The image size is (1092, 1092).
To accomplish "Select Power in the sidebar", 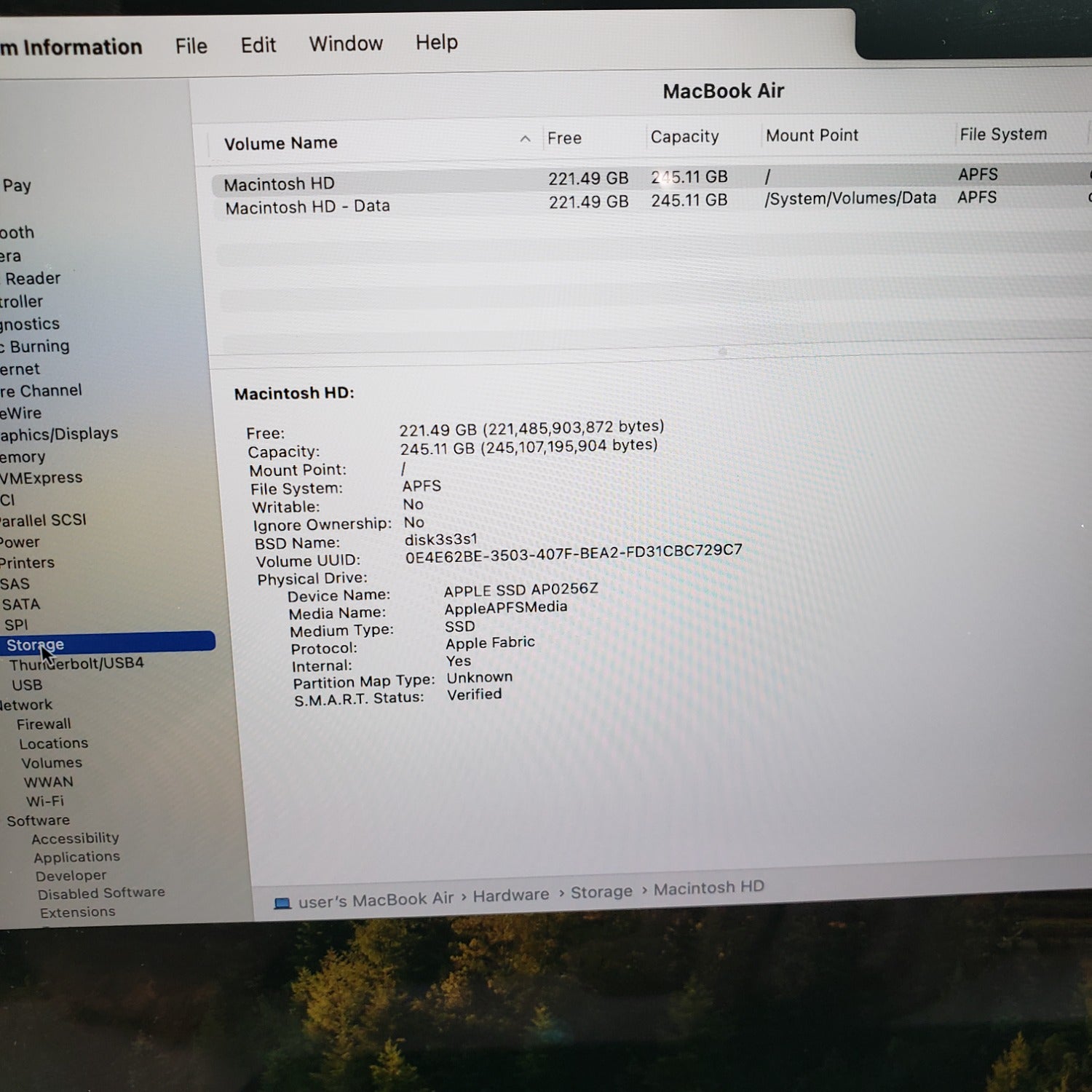I will coord(20,542).
